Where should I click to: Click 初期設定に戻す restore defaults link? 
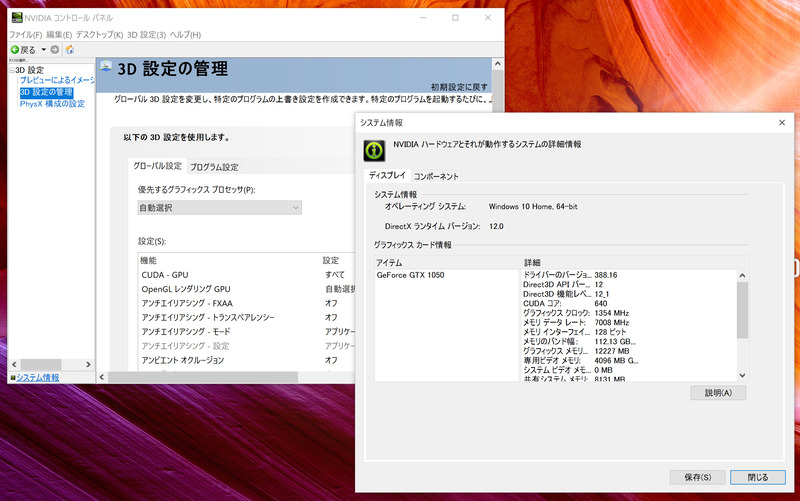(459, 87)
